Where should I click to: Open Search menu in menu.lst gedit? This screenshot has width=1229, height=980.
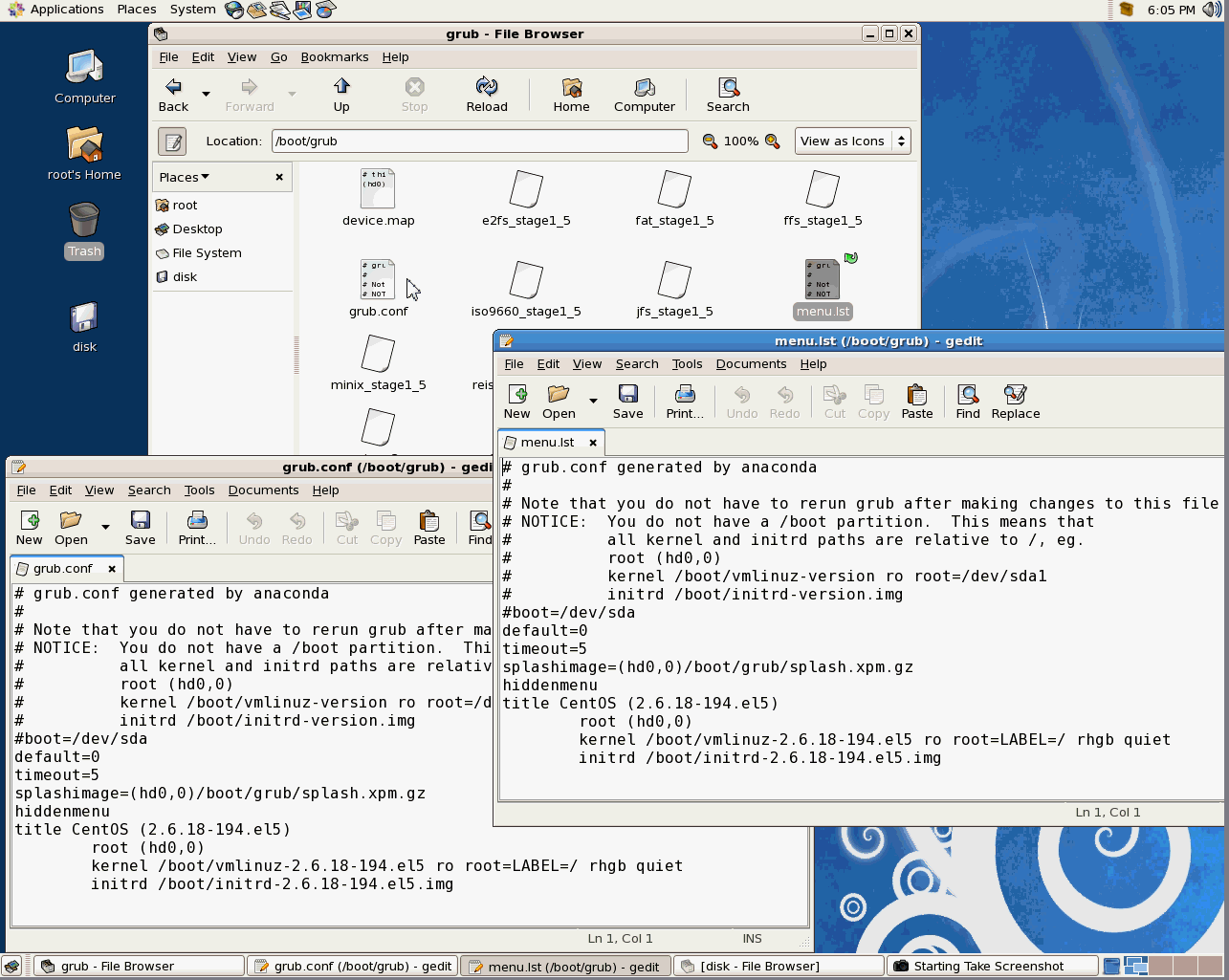click(637, 364)
